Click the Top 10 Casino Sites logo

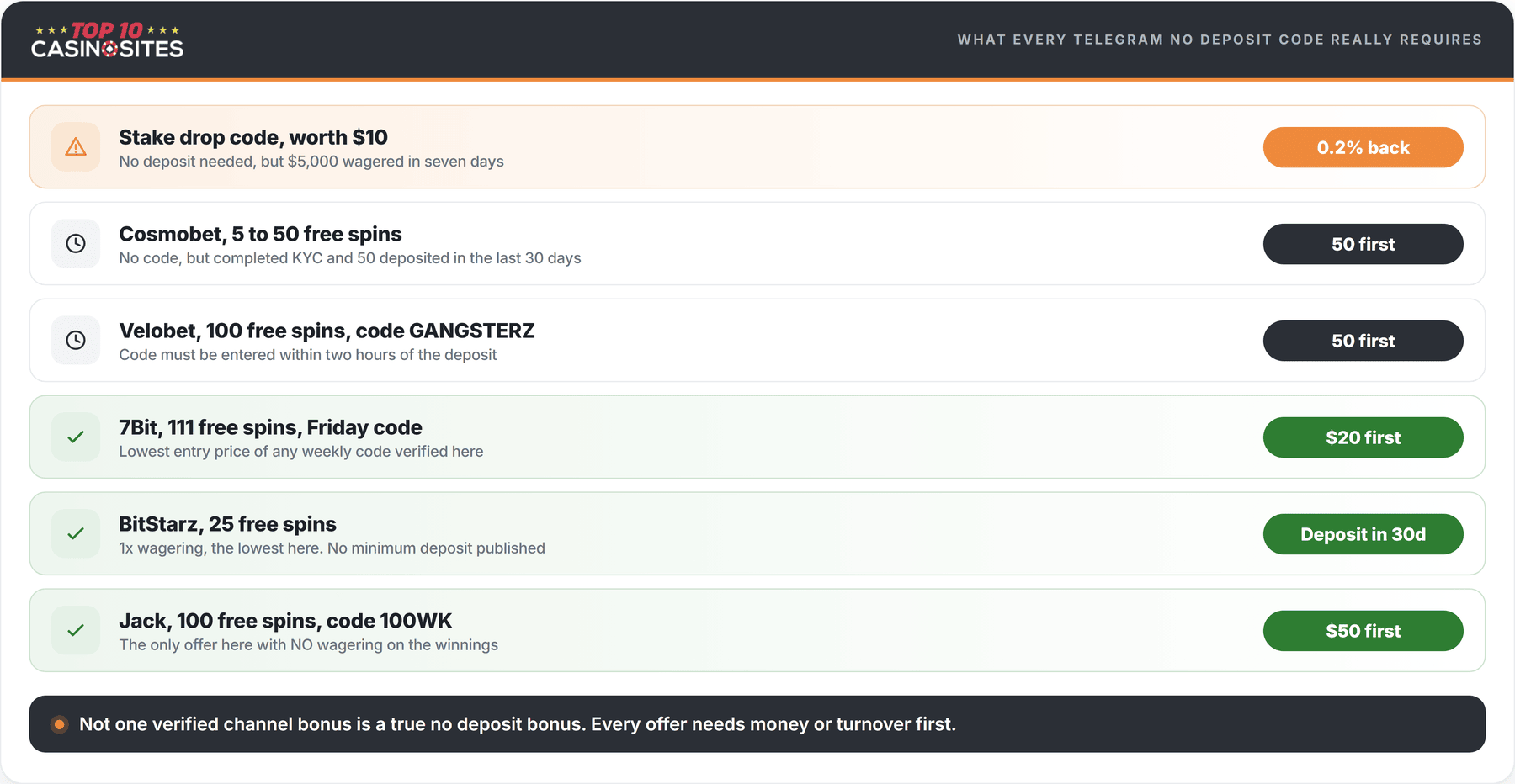click(107, 40)
